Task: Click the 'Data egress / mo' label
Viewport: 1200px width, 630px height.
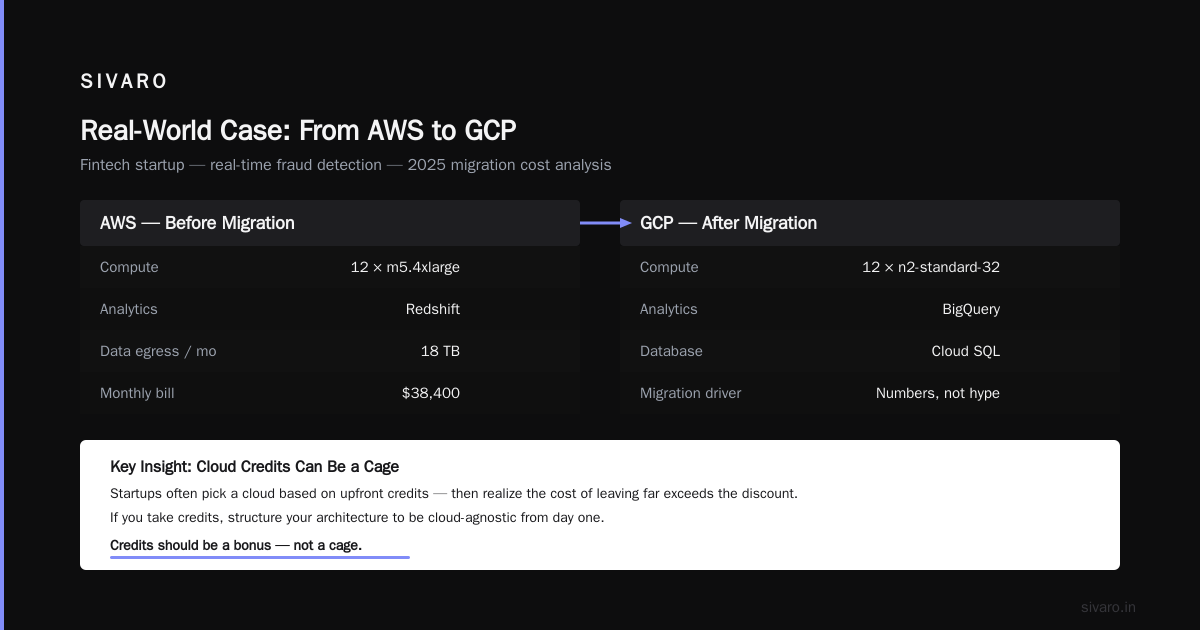Action: pos(158,351)
